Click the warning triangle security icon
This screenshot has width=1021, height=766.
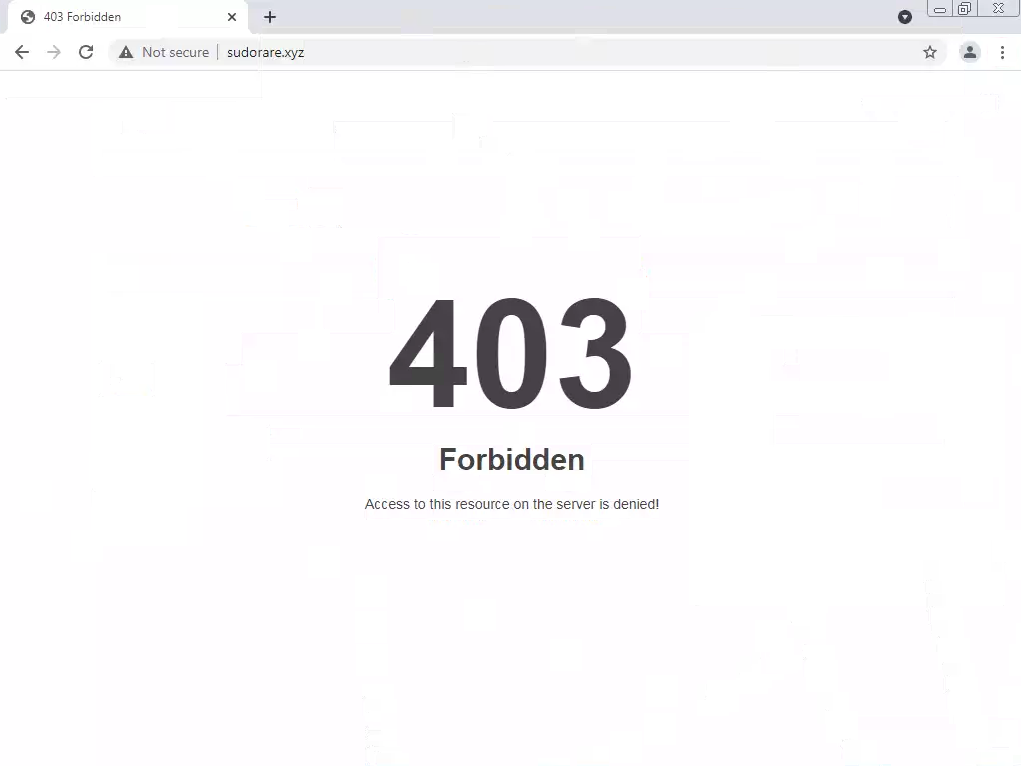click(x=126, y=52)
